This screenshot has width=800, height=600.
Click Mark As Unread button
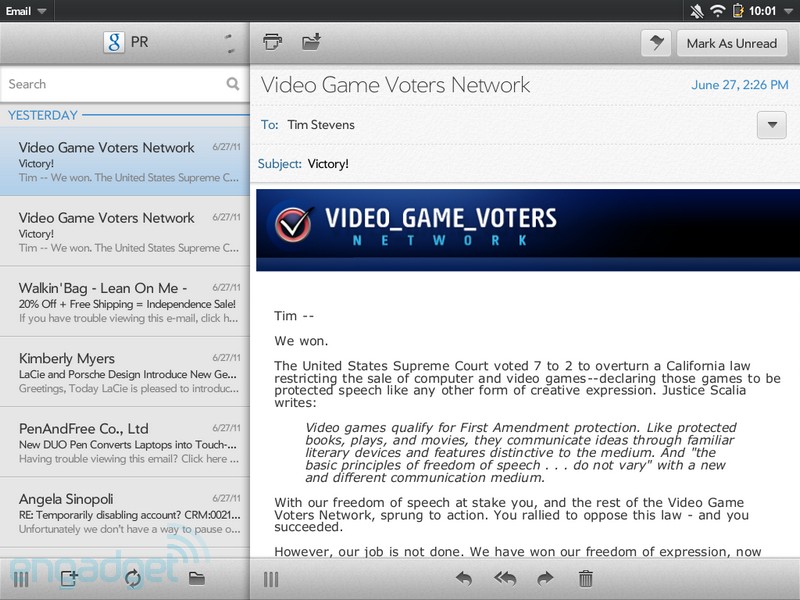click(x=732, y=43)
